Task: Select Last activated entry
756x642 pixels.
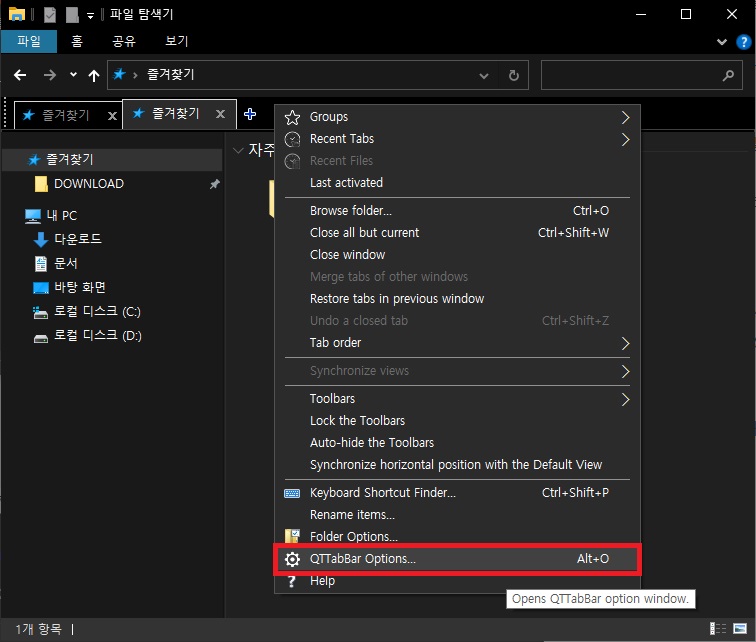Action: tap(457, 183)
